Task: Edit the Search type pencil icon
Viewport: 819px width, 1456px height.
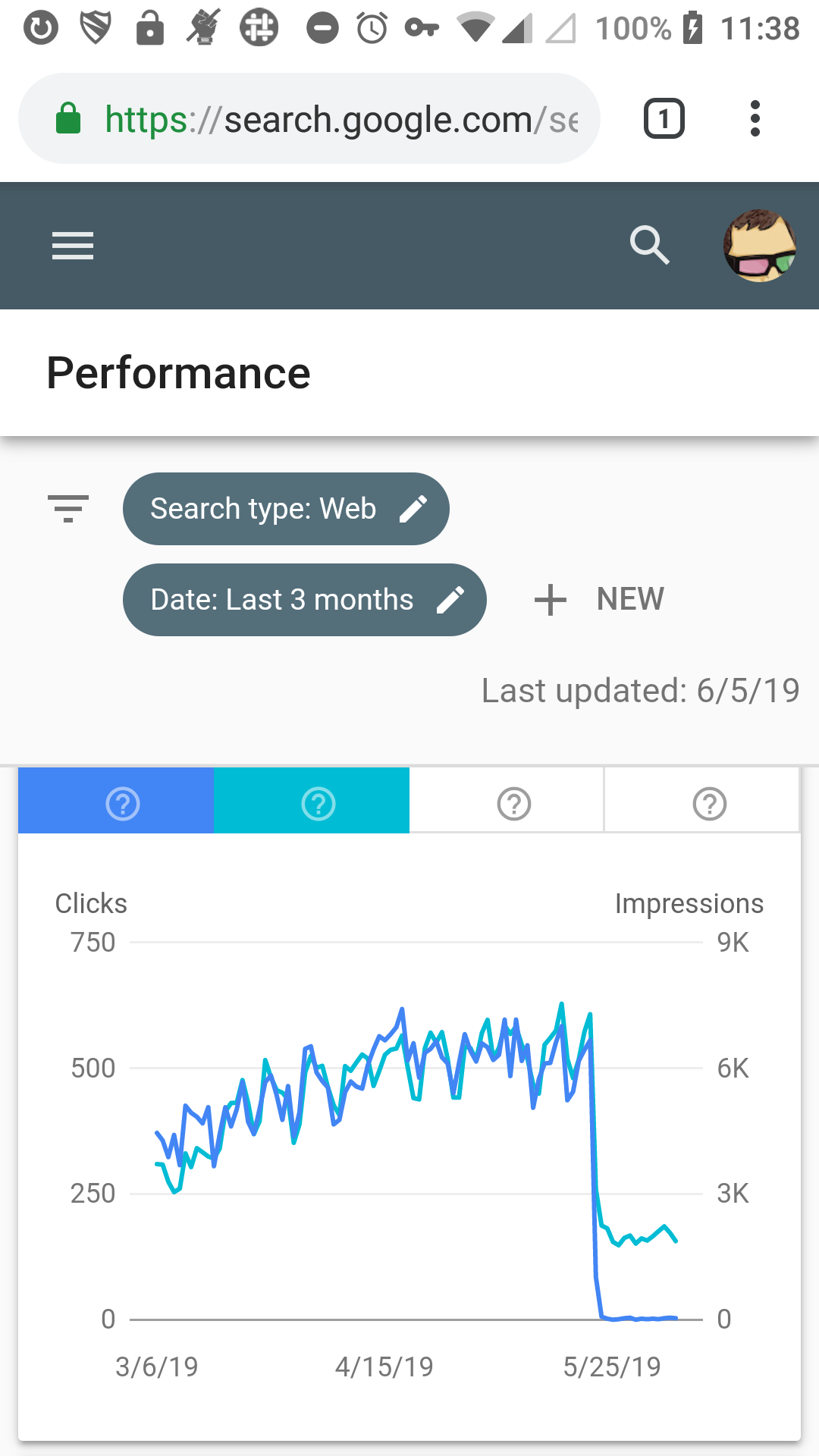Action: tap(414, 509)
